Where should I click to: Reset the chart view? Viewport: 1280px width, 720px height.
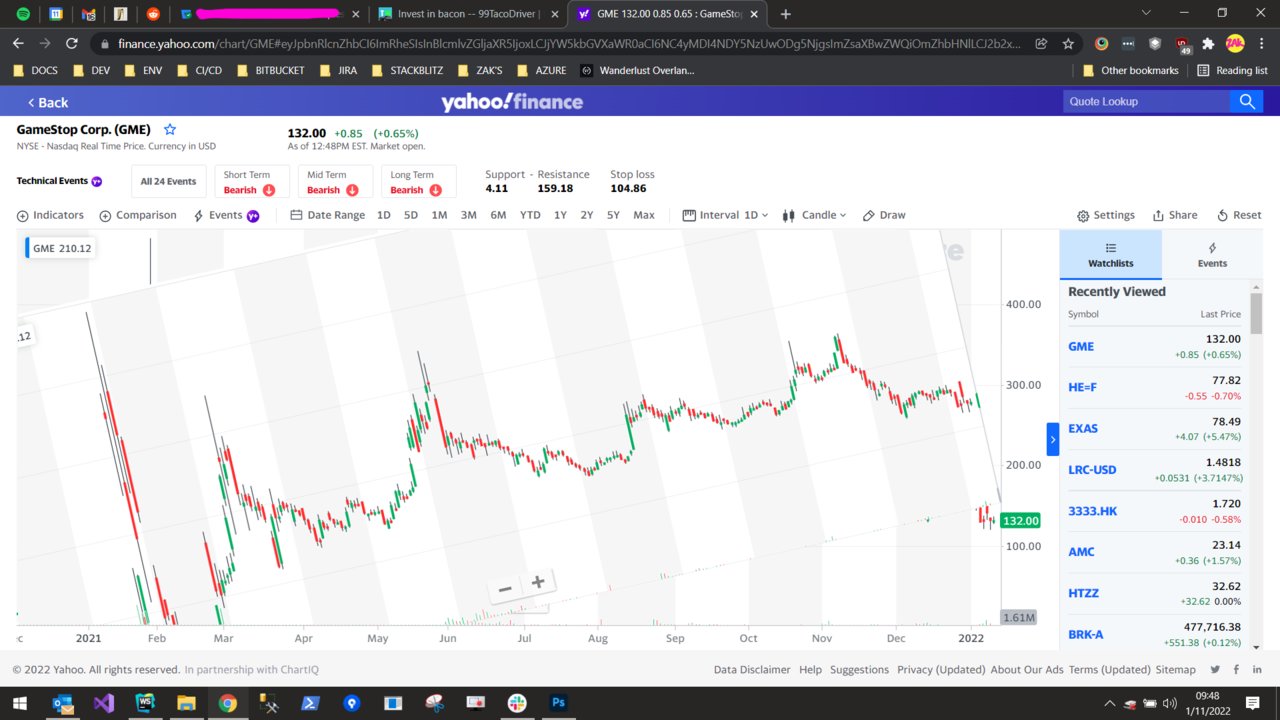(x=1239, y=215)
